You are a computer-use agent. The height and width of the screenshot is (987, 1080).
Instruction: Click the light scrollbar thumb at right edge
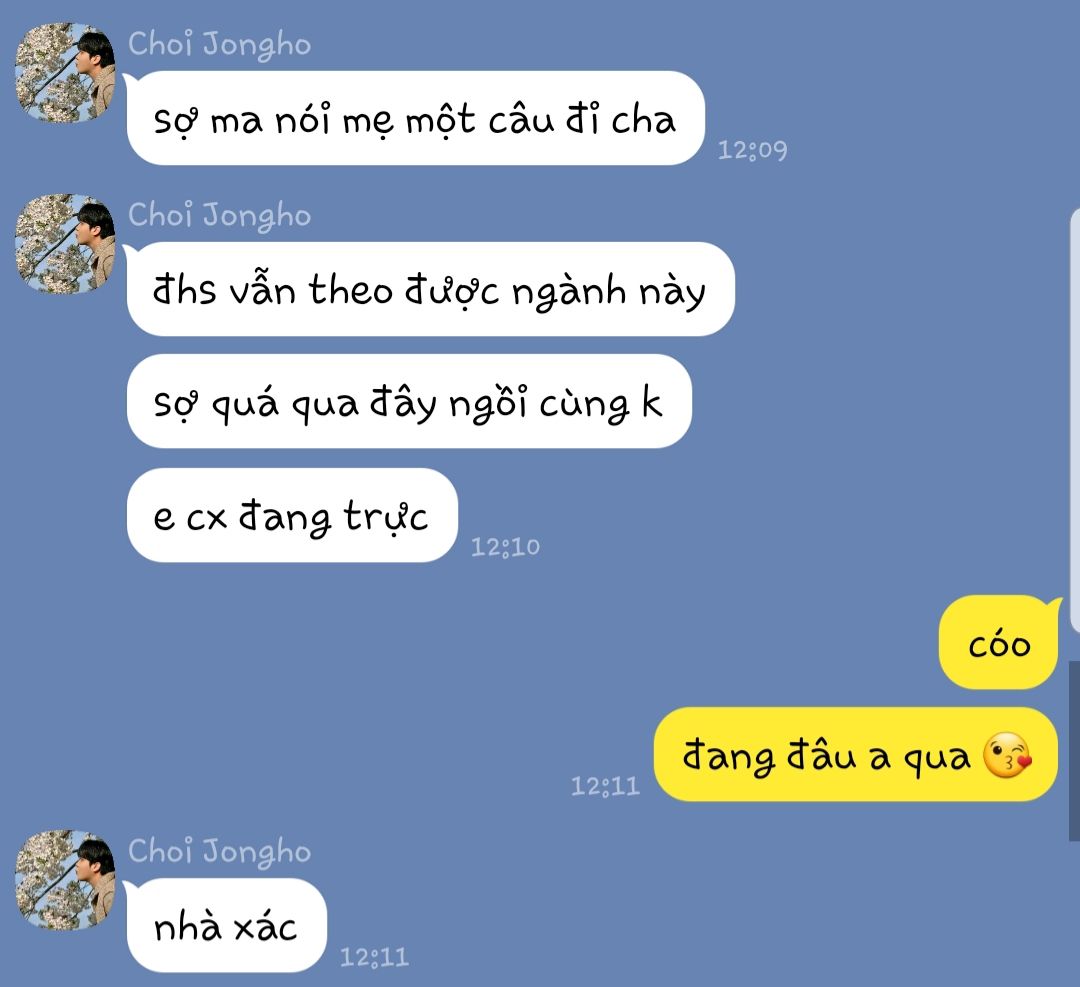pos(1074,420)
